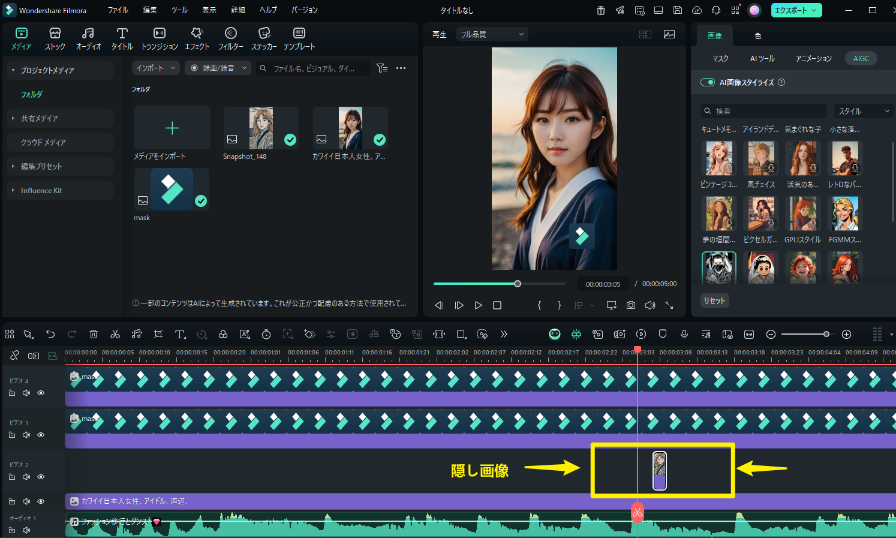Click the undo arrow in timeline toolbar
Screen dimensions: 896x538
(x=50, y=334)
